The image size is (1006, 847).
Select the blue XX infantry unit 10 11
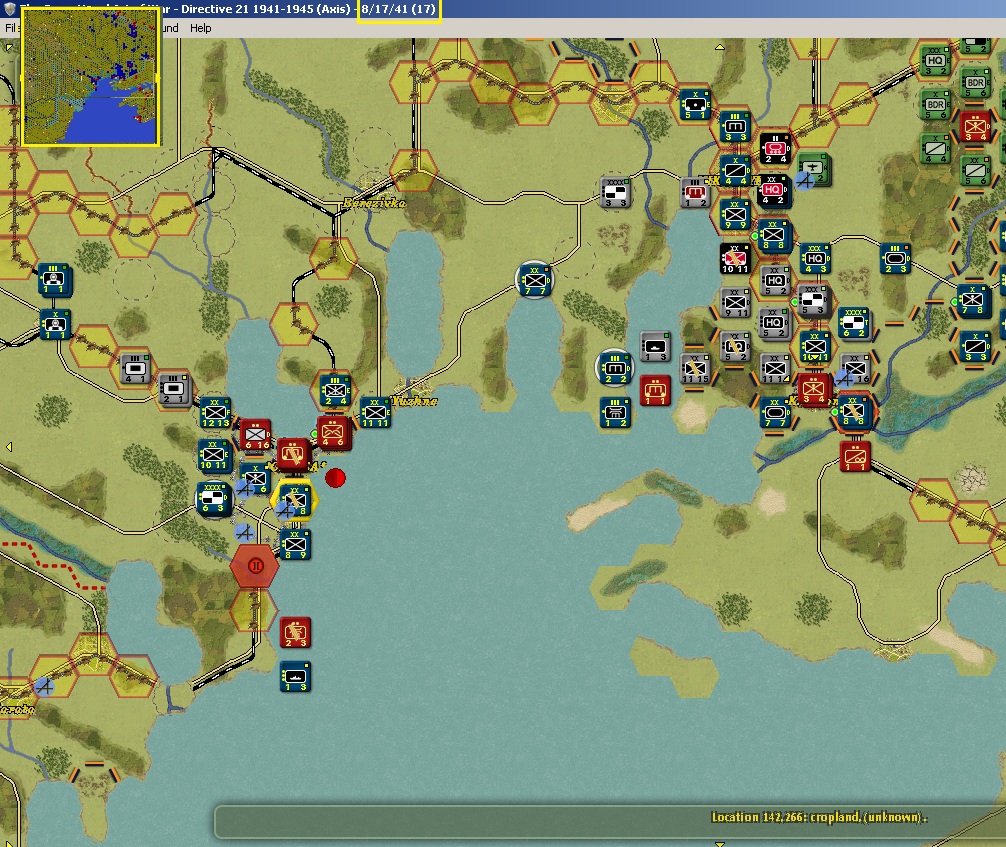click(x=214, y=455)
